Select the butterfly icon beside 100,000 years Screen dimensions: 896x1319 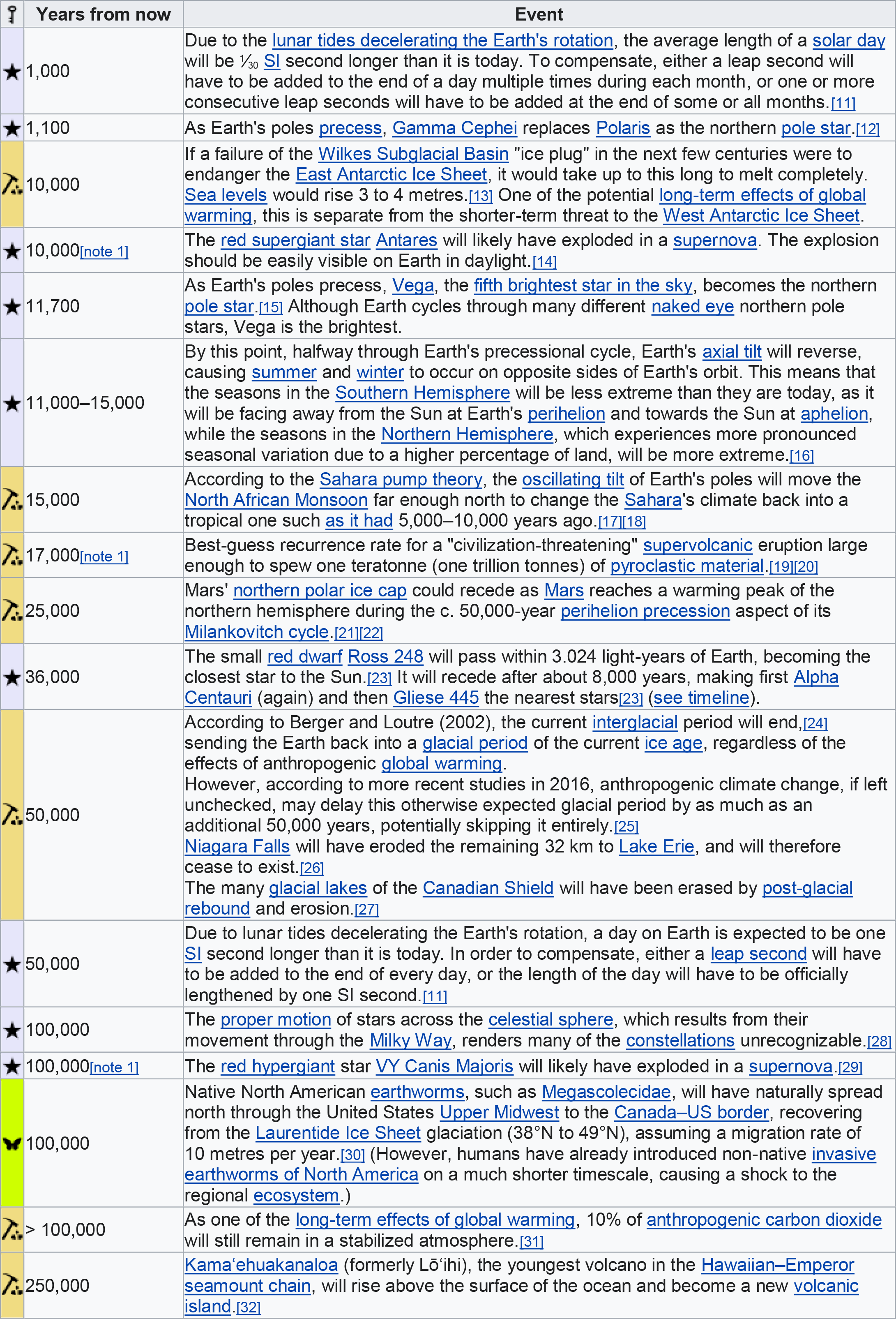tap(12, 1143)
